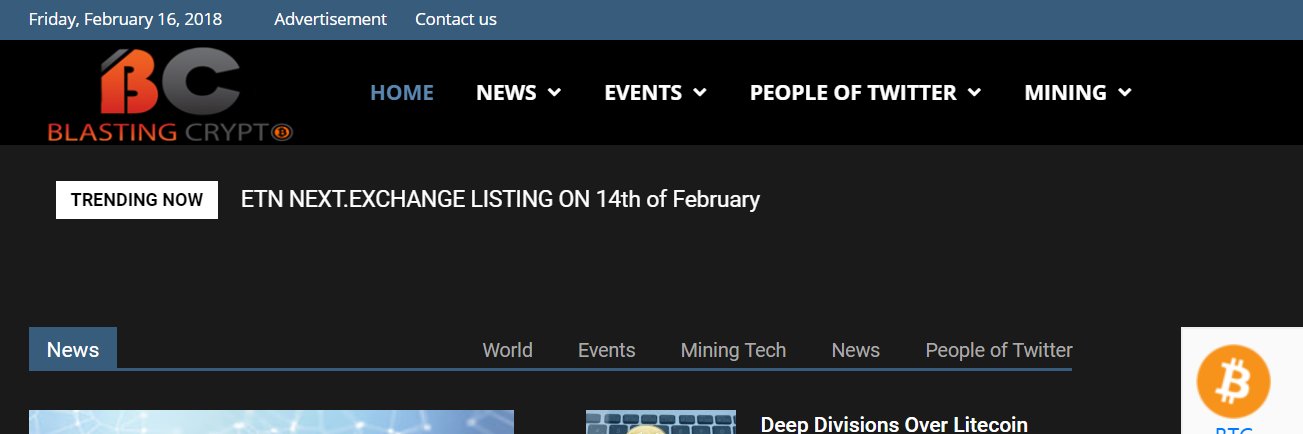Open the ETN NEXT.EXCHANGE LISTING headline
This screenshot has width=1303, height=434.
tap(500, 199)
